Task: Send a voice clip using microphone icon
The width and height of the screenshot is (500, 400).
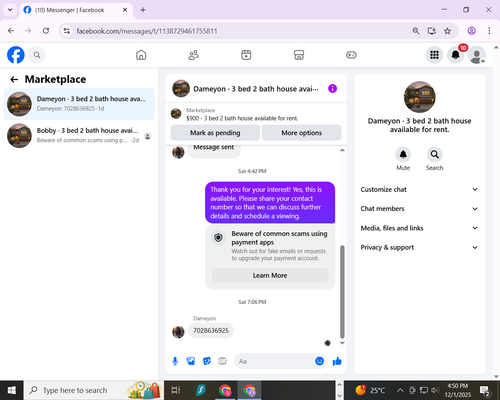Action: coord(175,361)
